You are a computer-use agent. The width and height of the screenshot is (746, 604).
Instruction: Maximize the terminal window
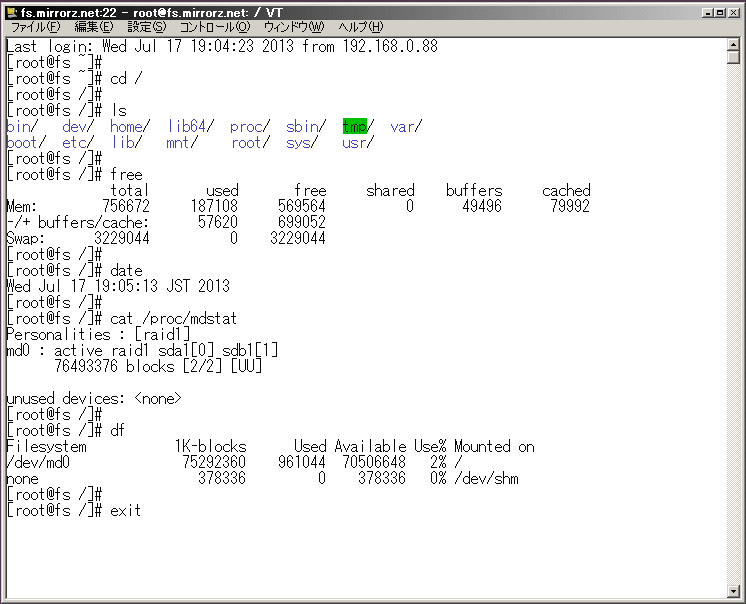pyautogui.click(x=721, y=11)
